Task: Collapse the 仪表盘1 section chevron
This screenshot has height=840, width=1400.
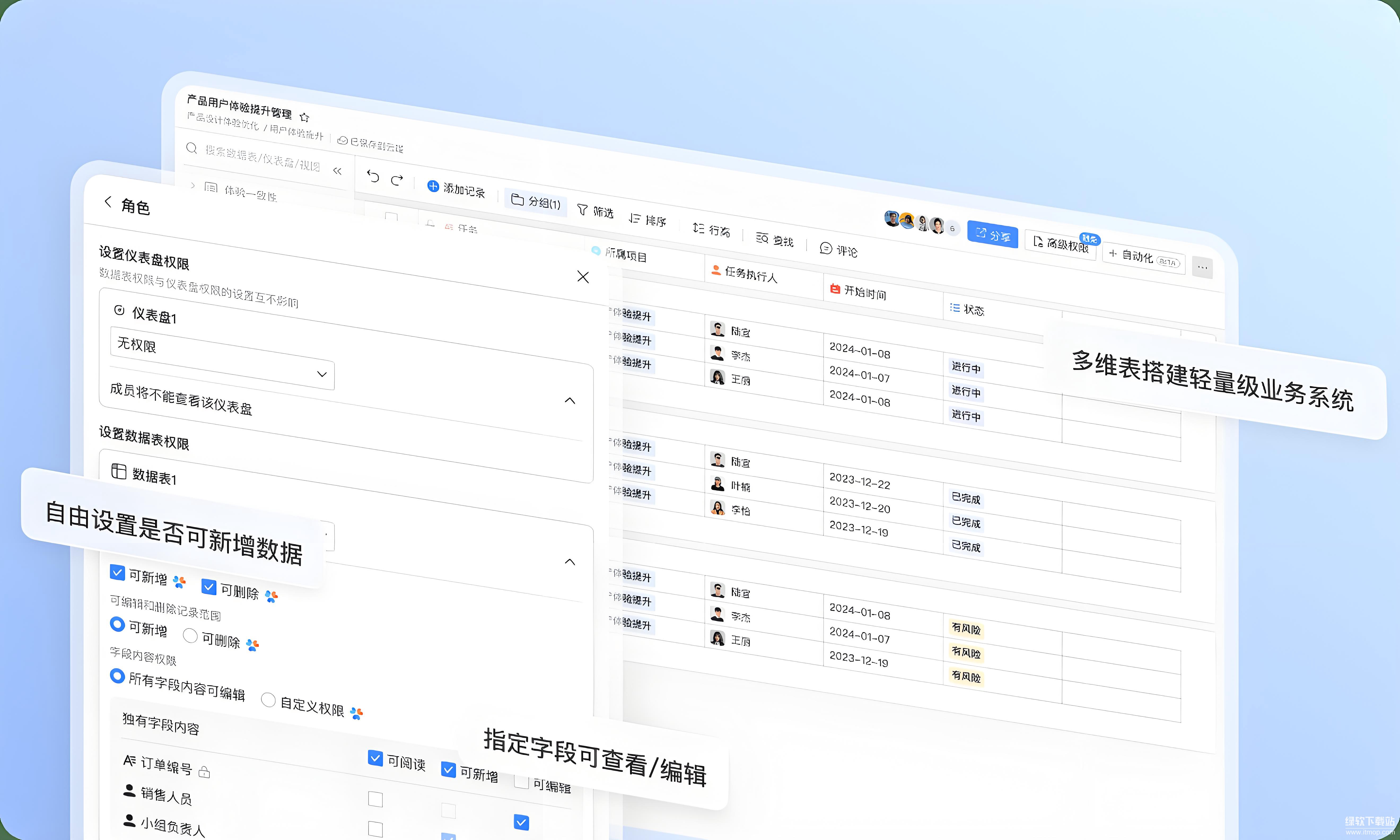Action: 570,401
